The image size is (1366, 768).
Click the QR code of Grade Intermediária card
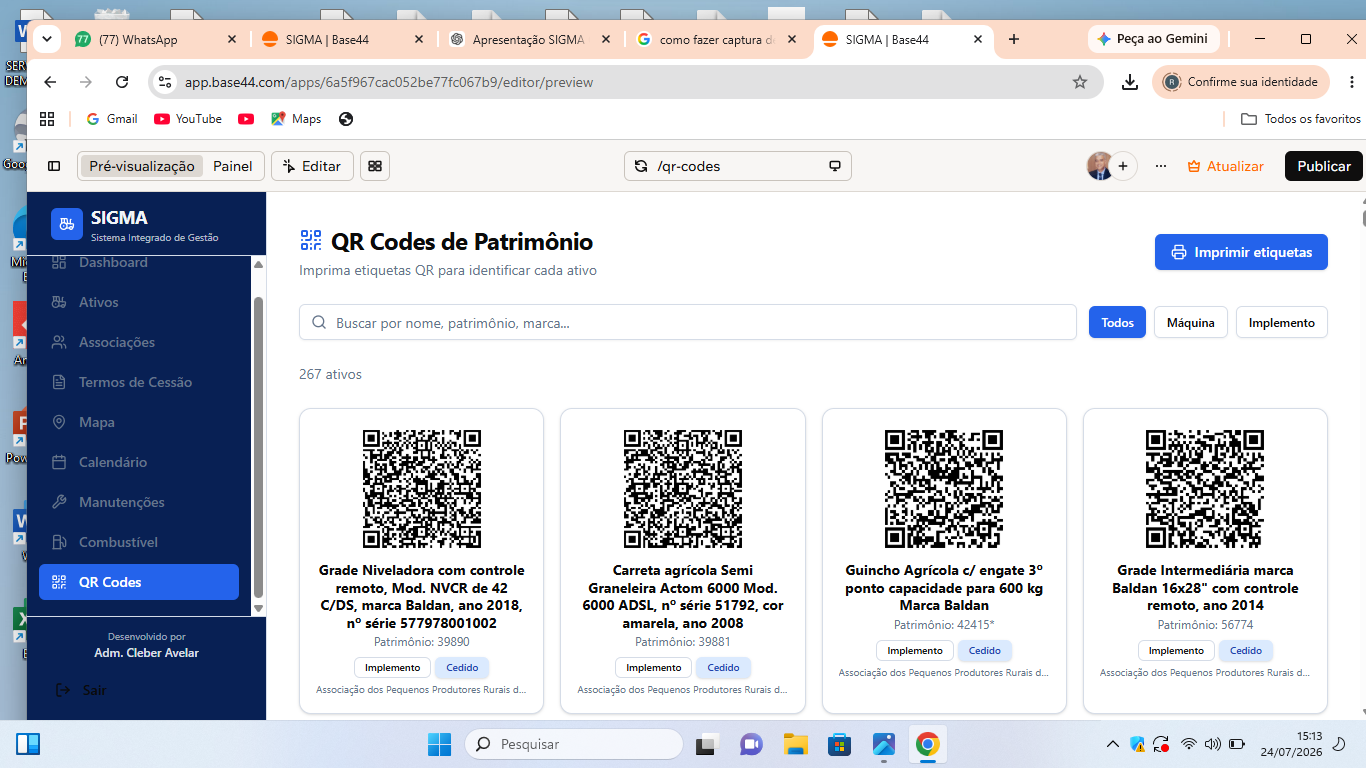(x=1205, y=489)
